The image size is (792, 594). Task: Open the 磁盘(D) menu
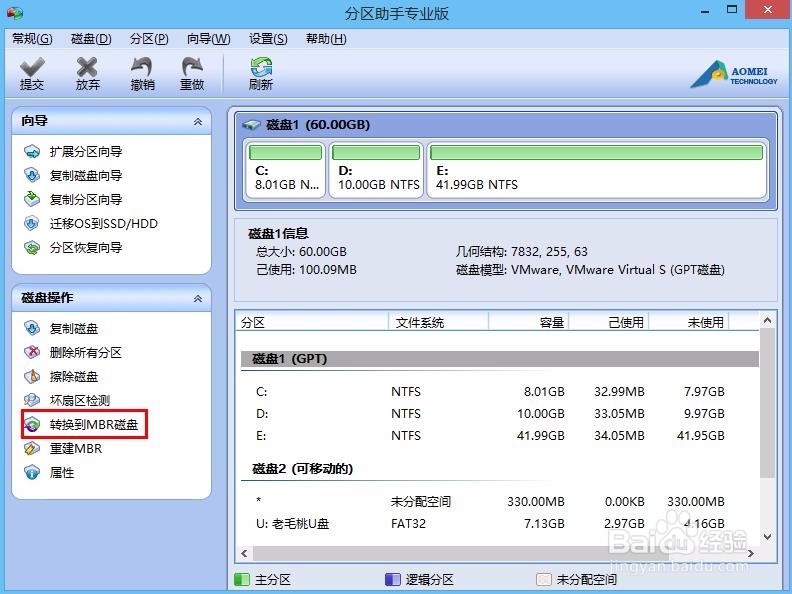point(91,39)
